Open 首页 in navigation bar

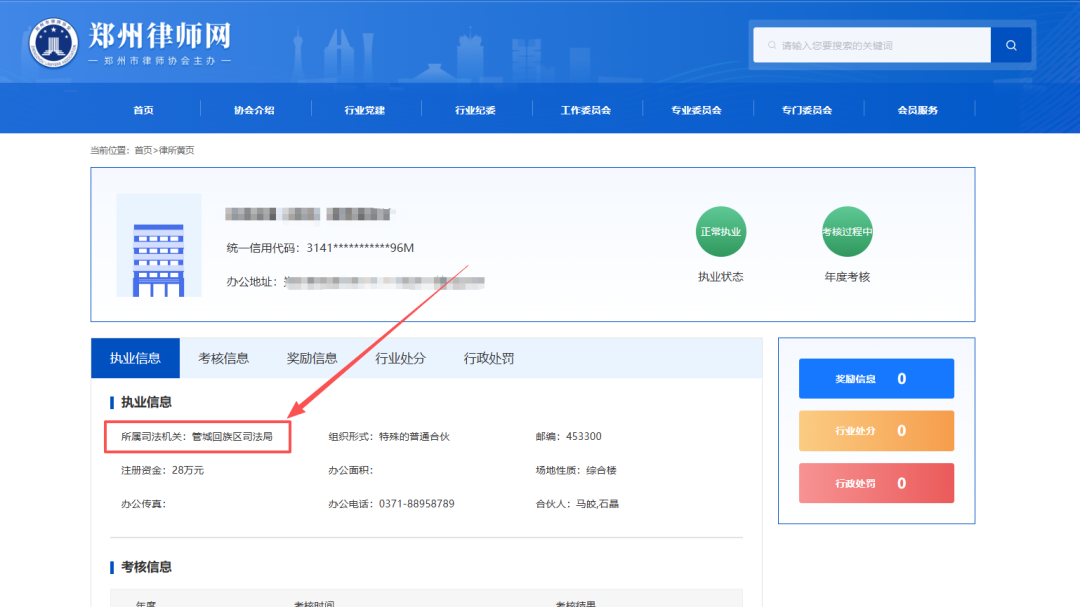[x=143, y=110]
